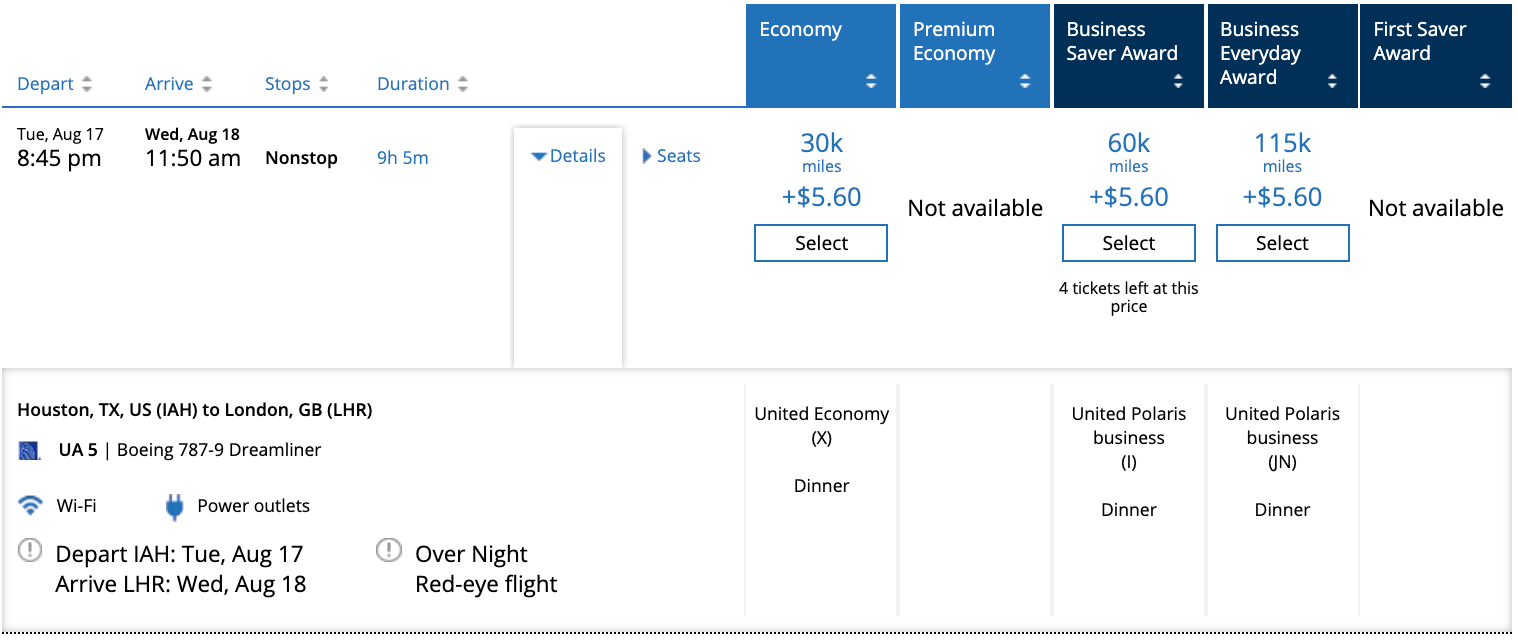
Task: Collapse the Details section
Action: pos(567,155)
